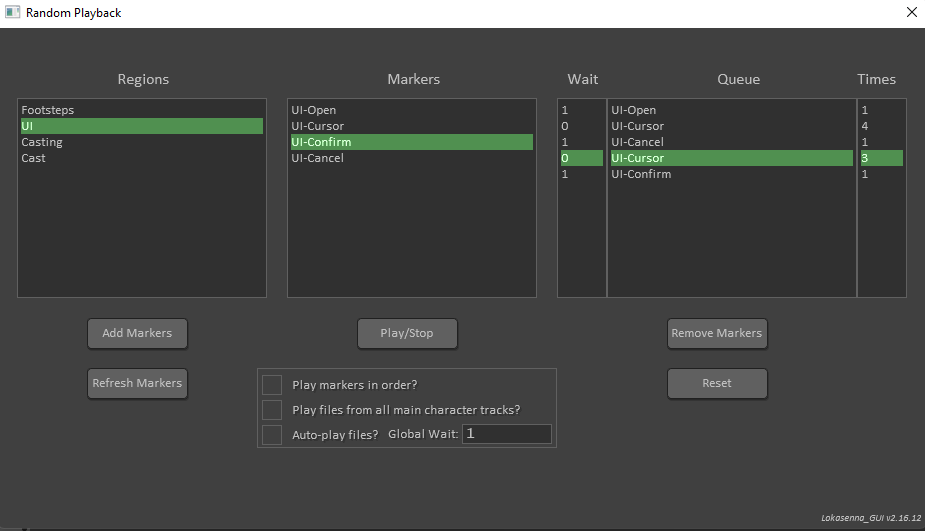Check the 'Auto-play files?' checkbox
The image size is (925, 531).
click(272, 435)
